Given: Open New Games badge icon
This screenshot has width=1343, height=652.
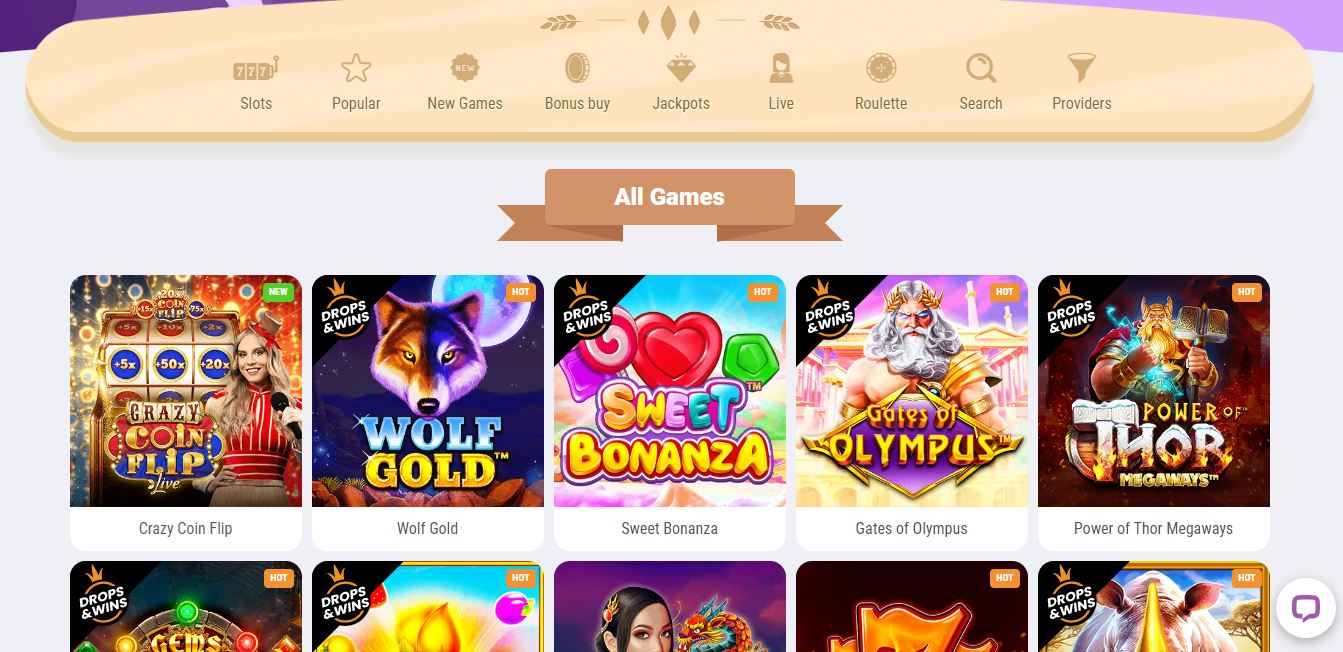Looking at the screenshot, I should pyautogui.click(x=465, y=68).
